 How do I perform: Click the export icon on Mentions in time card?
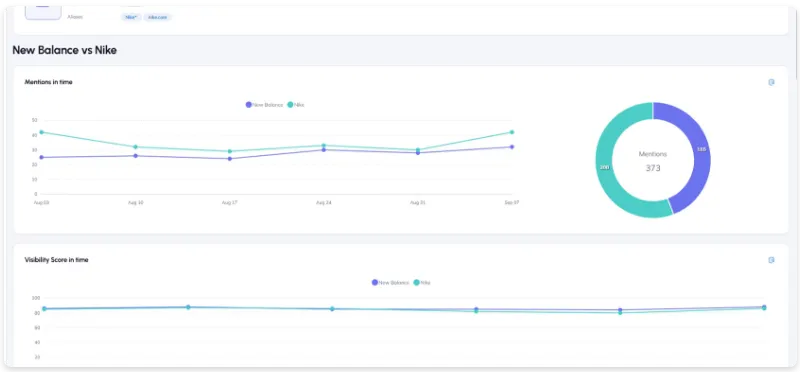771,82
